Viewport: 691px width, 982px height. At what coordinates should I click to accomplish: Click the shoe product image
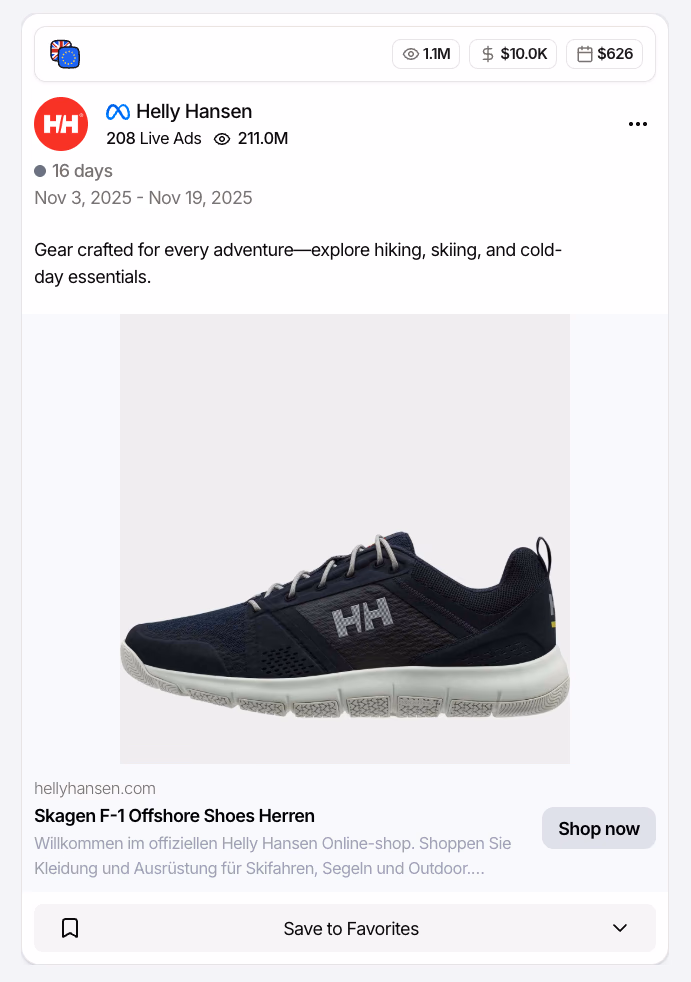pyautogui.click(x=345, y=538)
